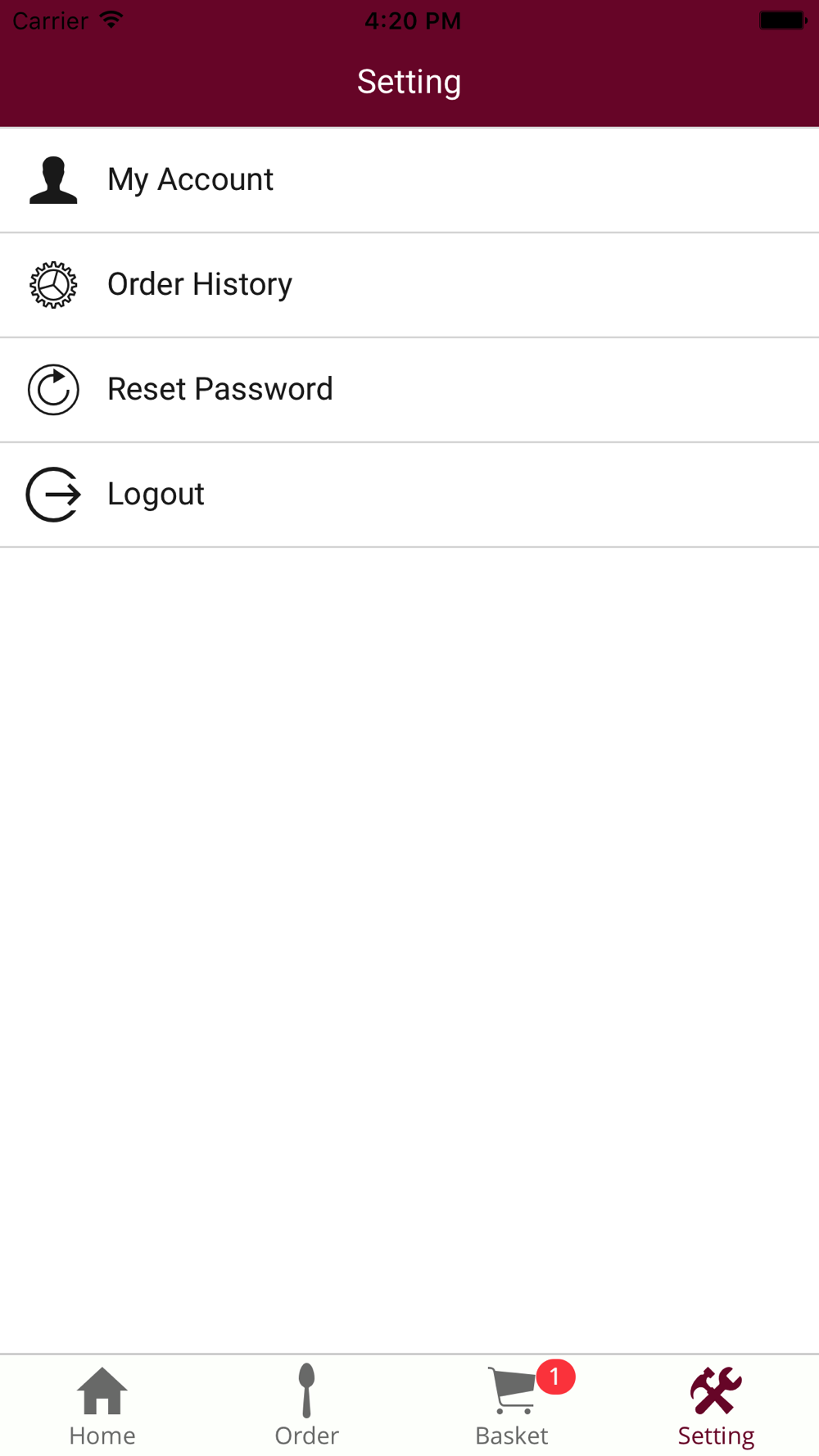The width and height of the screenshot is (819, 1456).
Task: Tap the red basket badge count
Action: [x=555, y=1377]
